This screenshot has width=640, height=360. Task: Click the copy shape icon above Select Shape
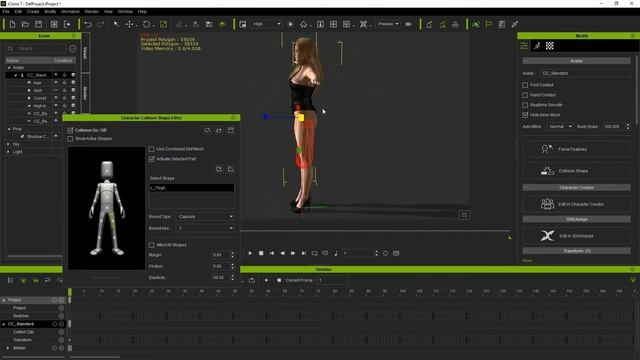pos(219,169)
